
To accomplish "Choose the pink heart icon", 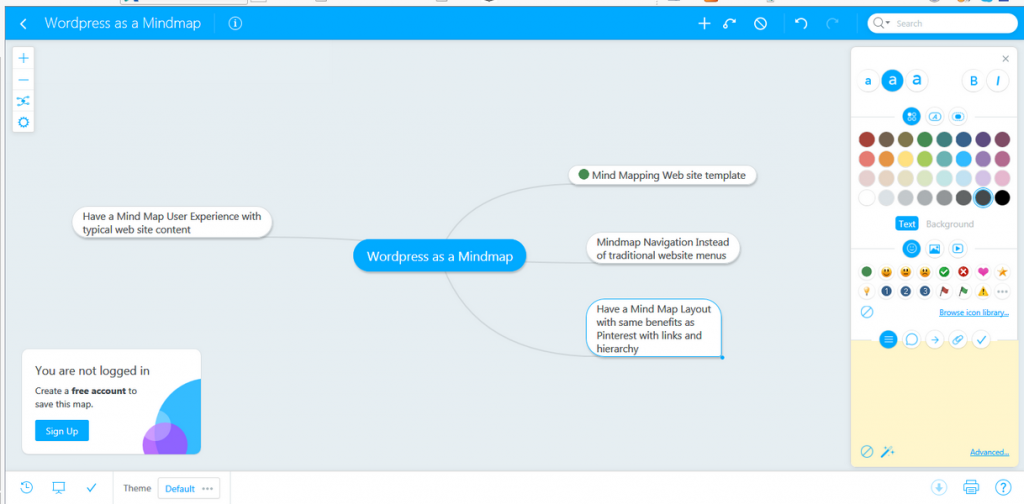I will pyautogui.click(x=983, y=272).
